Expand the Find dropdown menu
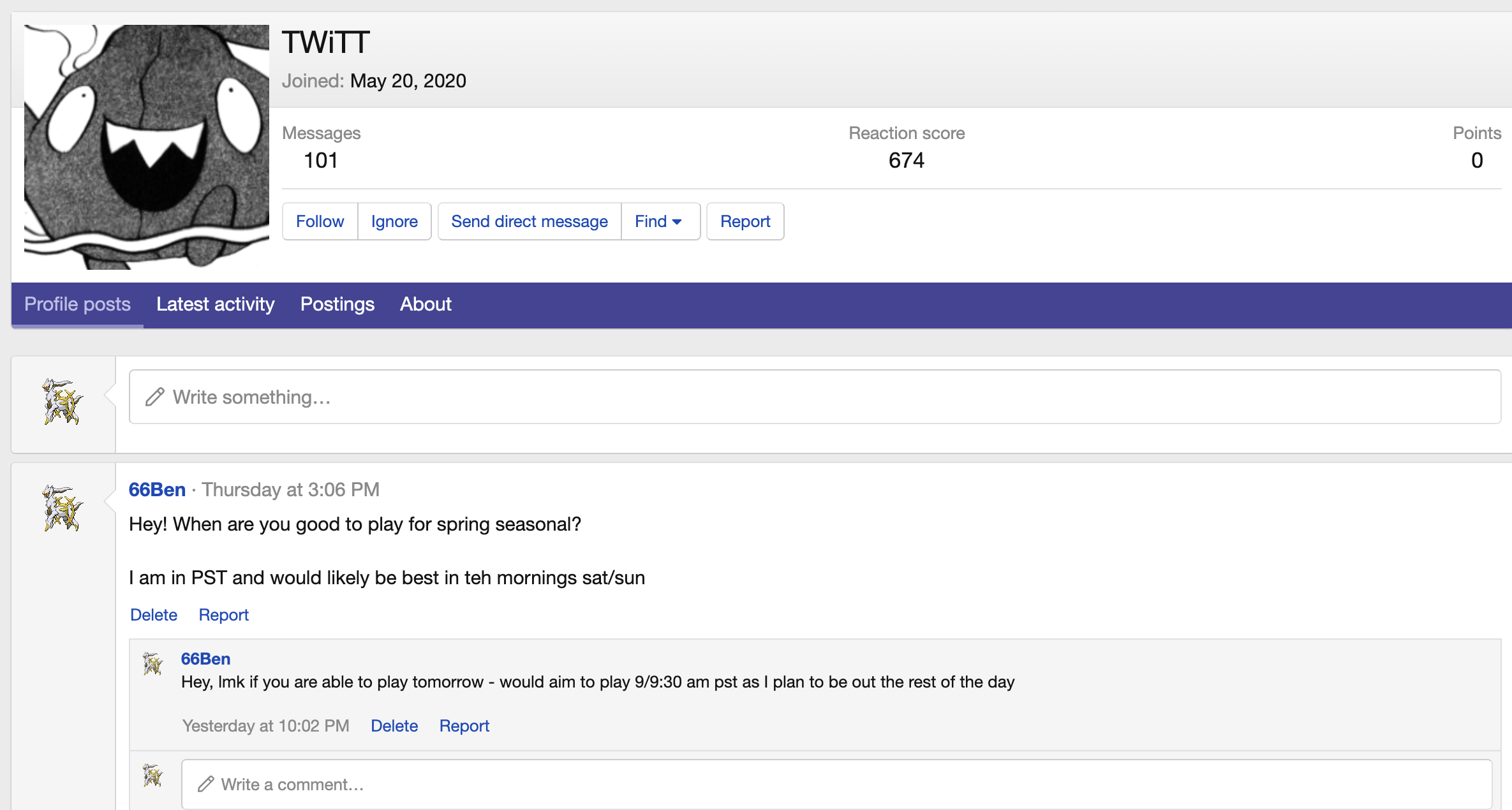This screenshot has height=810, width=1512. point(660,221)
